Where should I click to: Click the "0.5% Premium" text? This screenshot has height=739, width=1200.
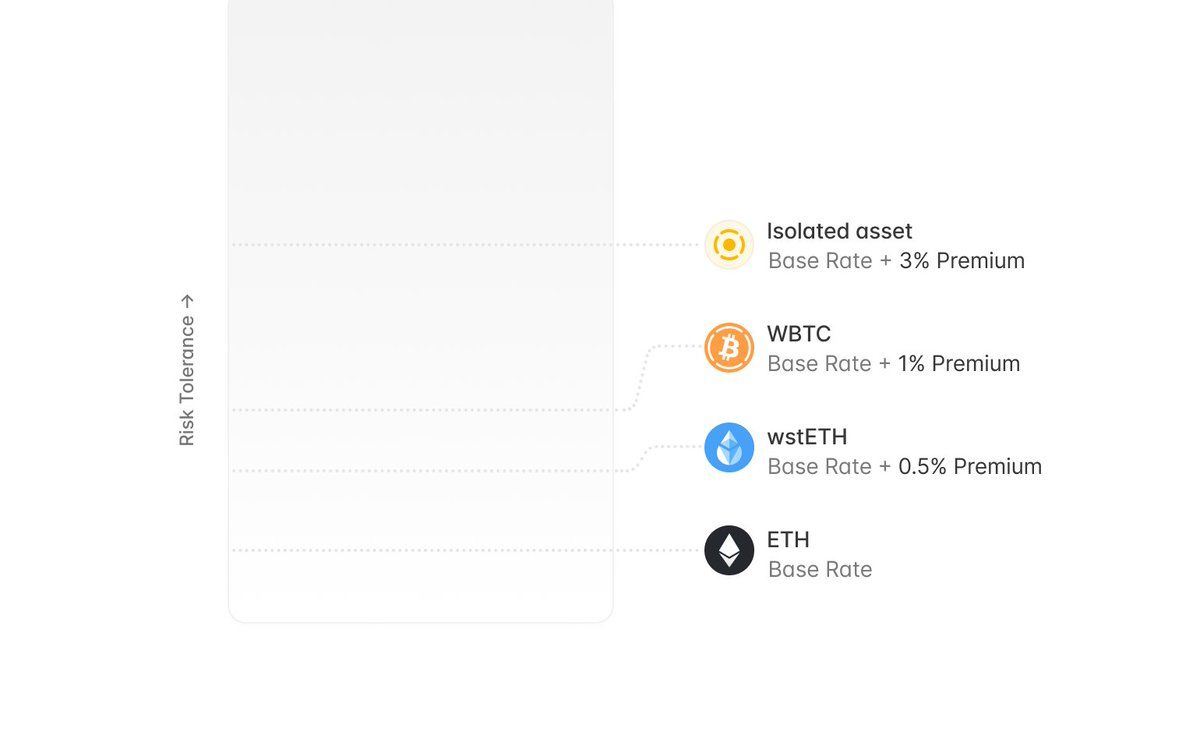[969, 467]
